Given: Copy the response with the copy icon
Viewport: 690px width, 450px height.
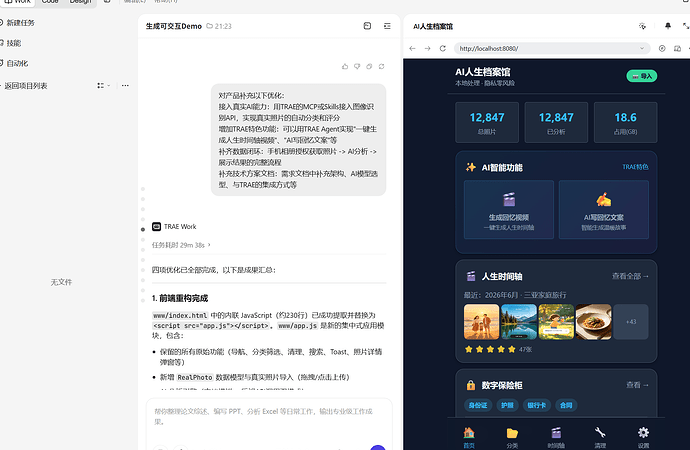Looking at the screenshot, I should (369, 66).
